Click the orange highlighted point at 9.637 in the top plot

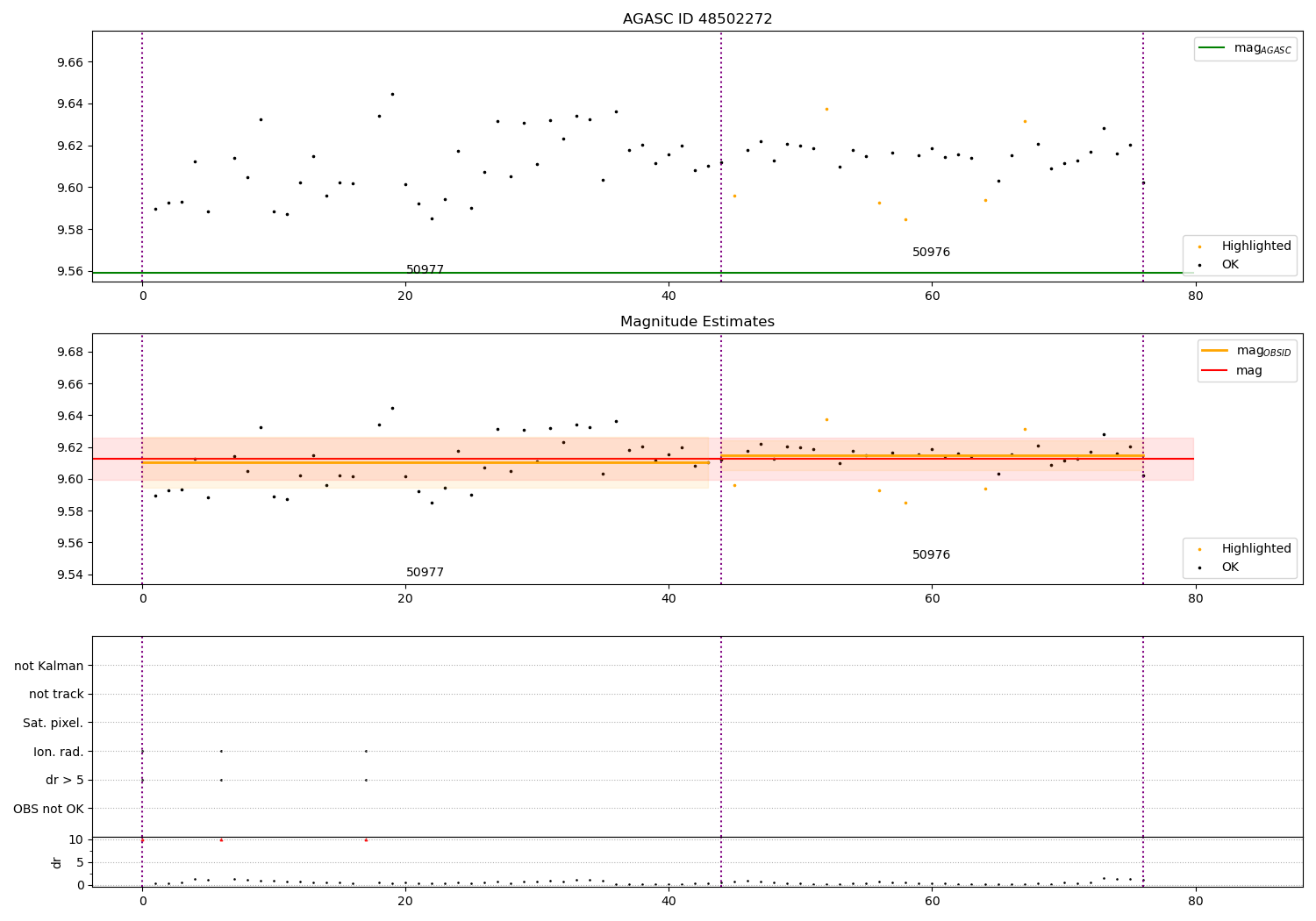(826, 109)
